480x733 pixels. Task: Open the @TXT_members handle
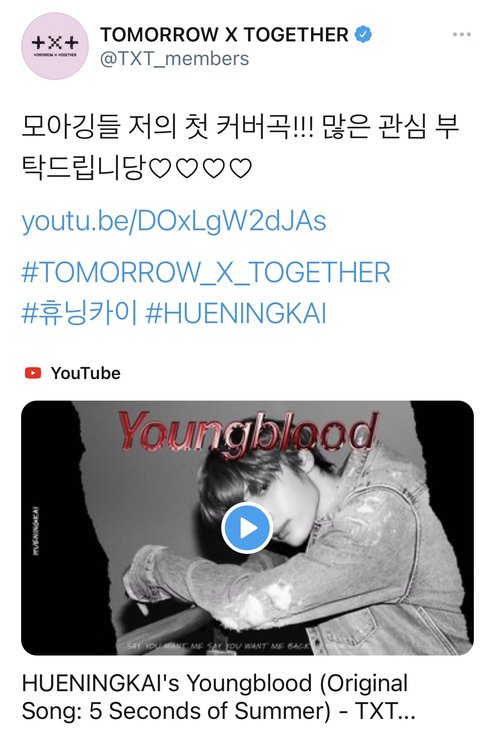(x=174, y=59)
